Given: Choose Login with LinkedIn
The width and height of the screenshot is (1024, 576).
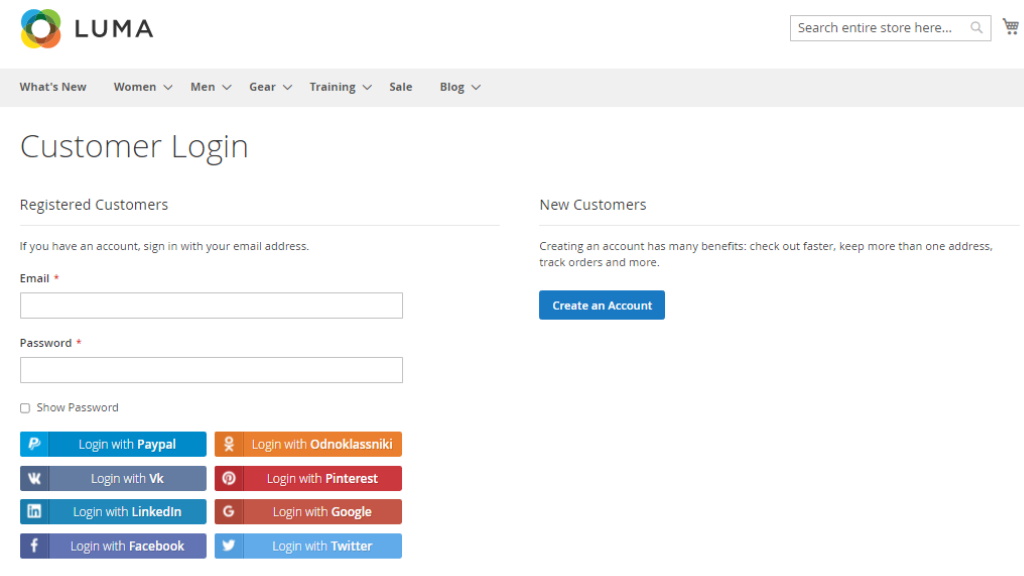Looking at the screenshot, I should pos(113,511).
